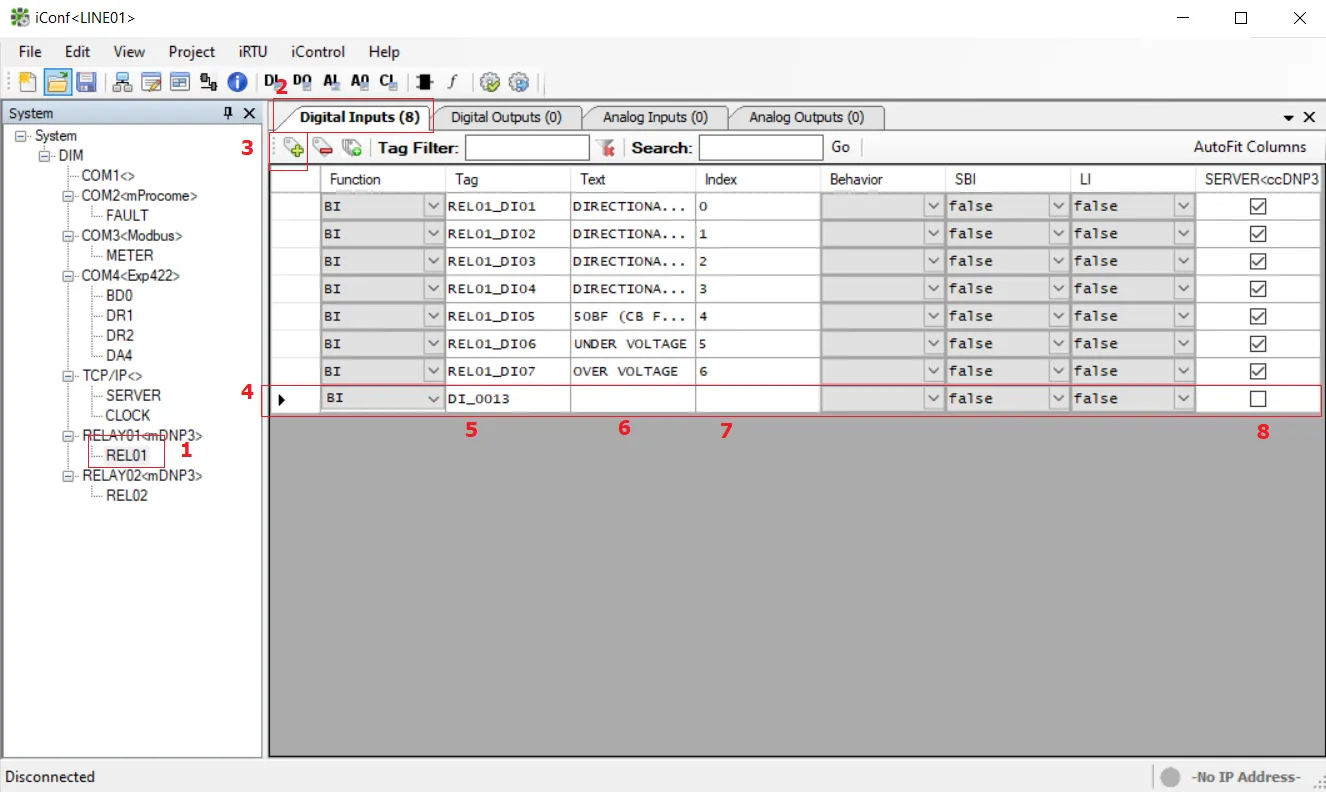Click the network hierarchy toolbar icon

(x=123, y=82)
